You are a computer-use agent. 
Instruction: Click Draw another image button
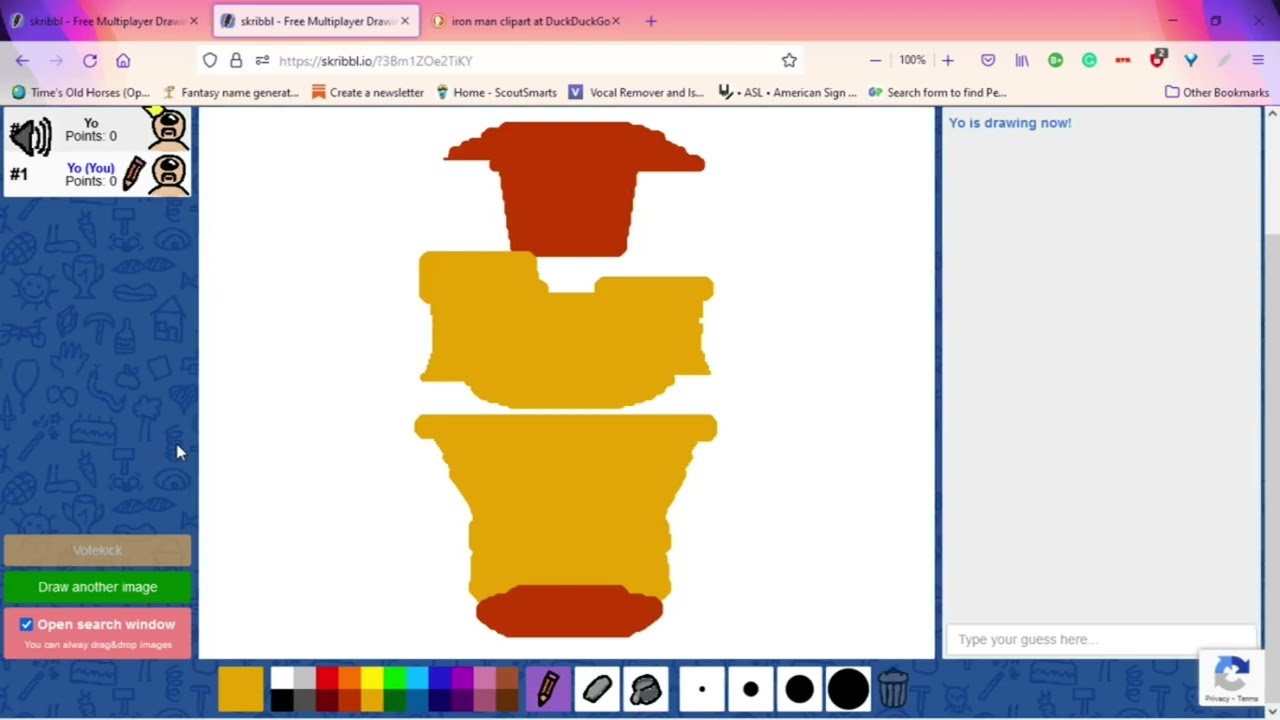coord(97,587)
